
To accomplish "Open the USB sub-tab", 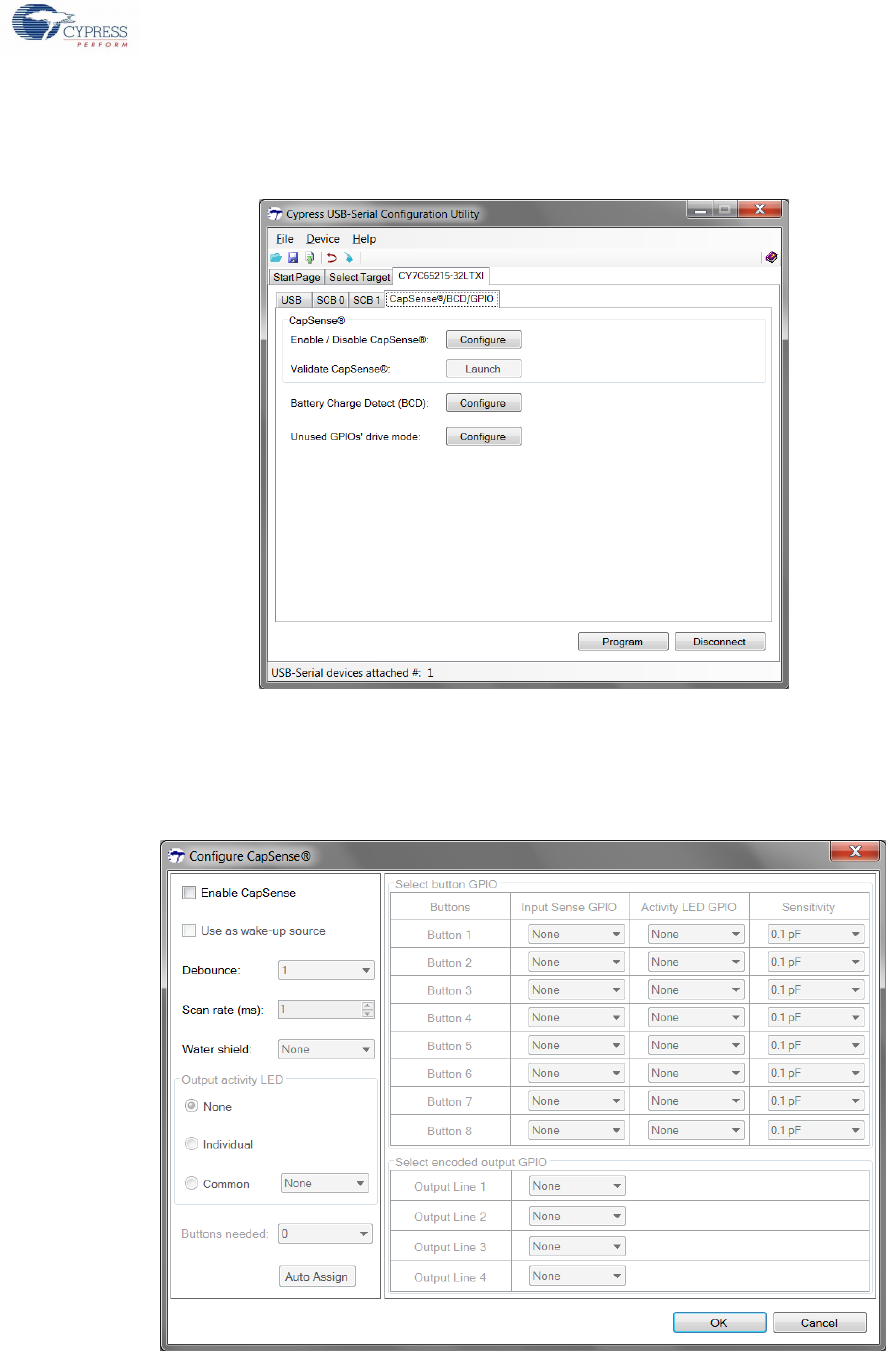I will tap(292, 300).
